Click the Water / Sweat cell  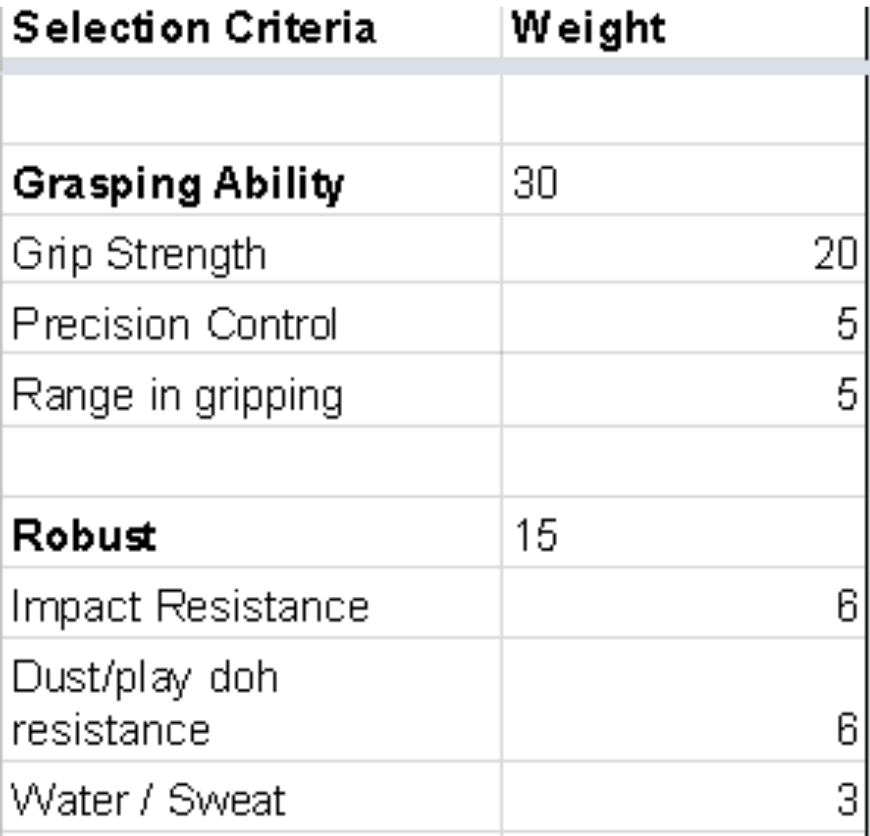click(x=251, y=797)
